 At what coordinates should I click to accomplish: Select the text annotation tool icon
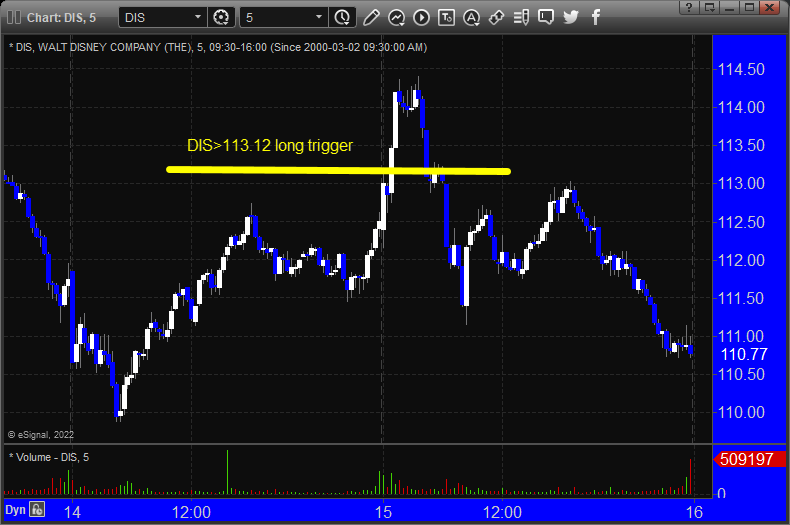(x=446, y=18)
